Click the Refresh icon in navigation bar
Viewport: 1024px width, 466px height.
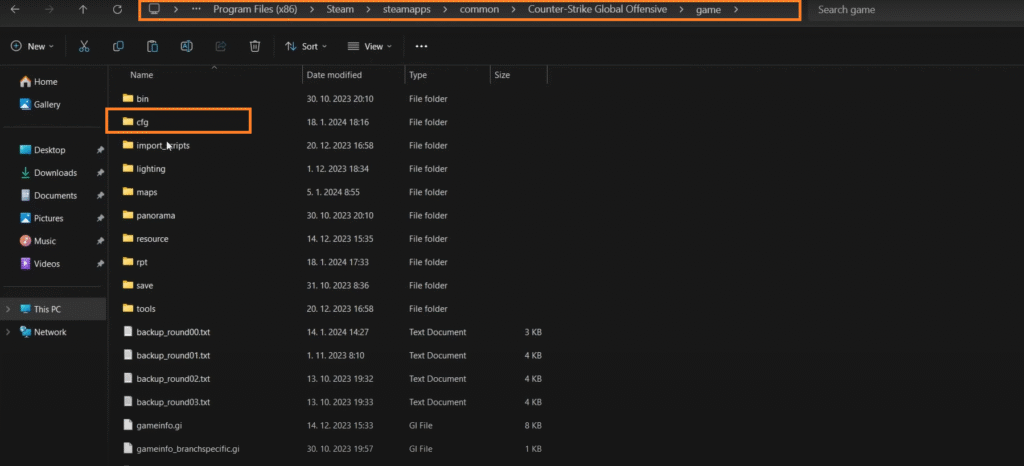[118, 10]
